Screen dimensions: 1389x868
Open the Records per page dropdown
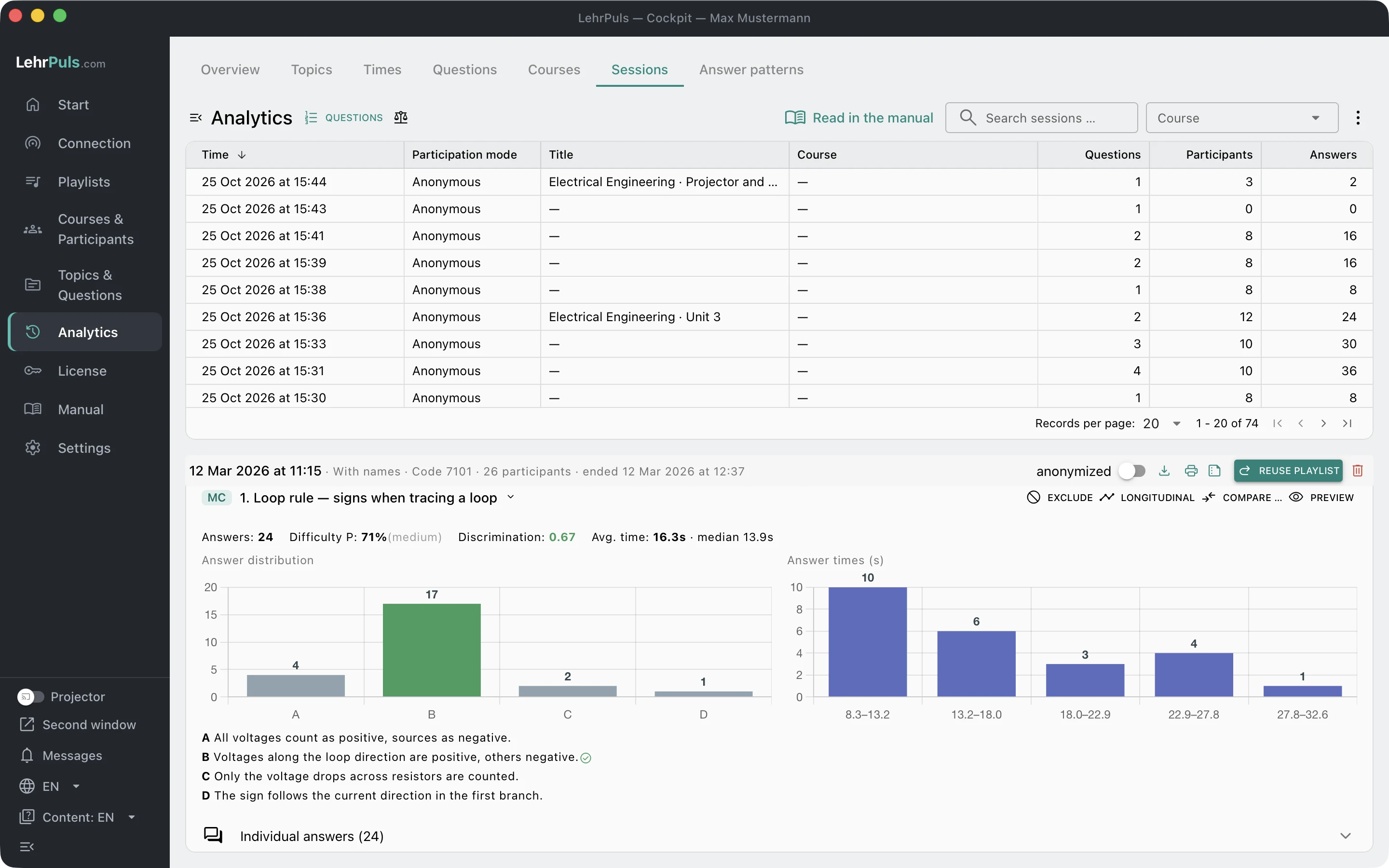coord(1162,423)
